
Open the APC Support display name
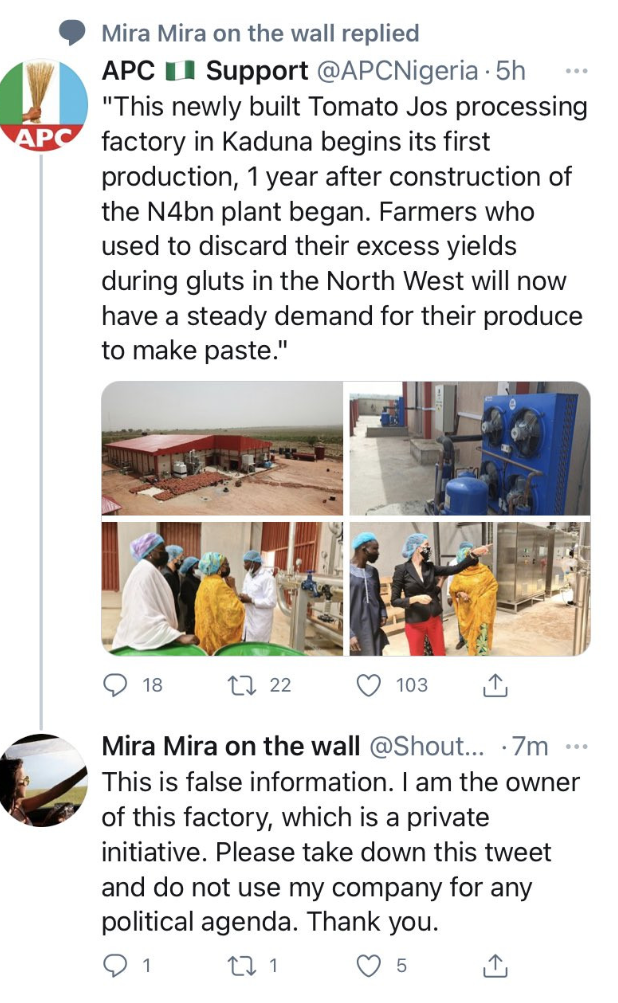pos(205,72)
